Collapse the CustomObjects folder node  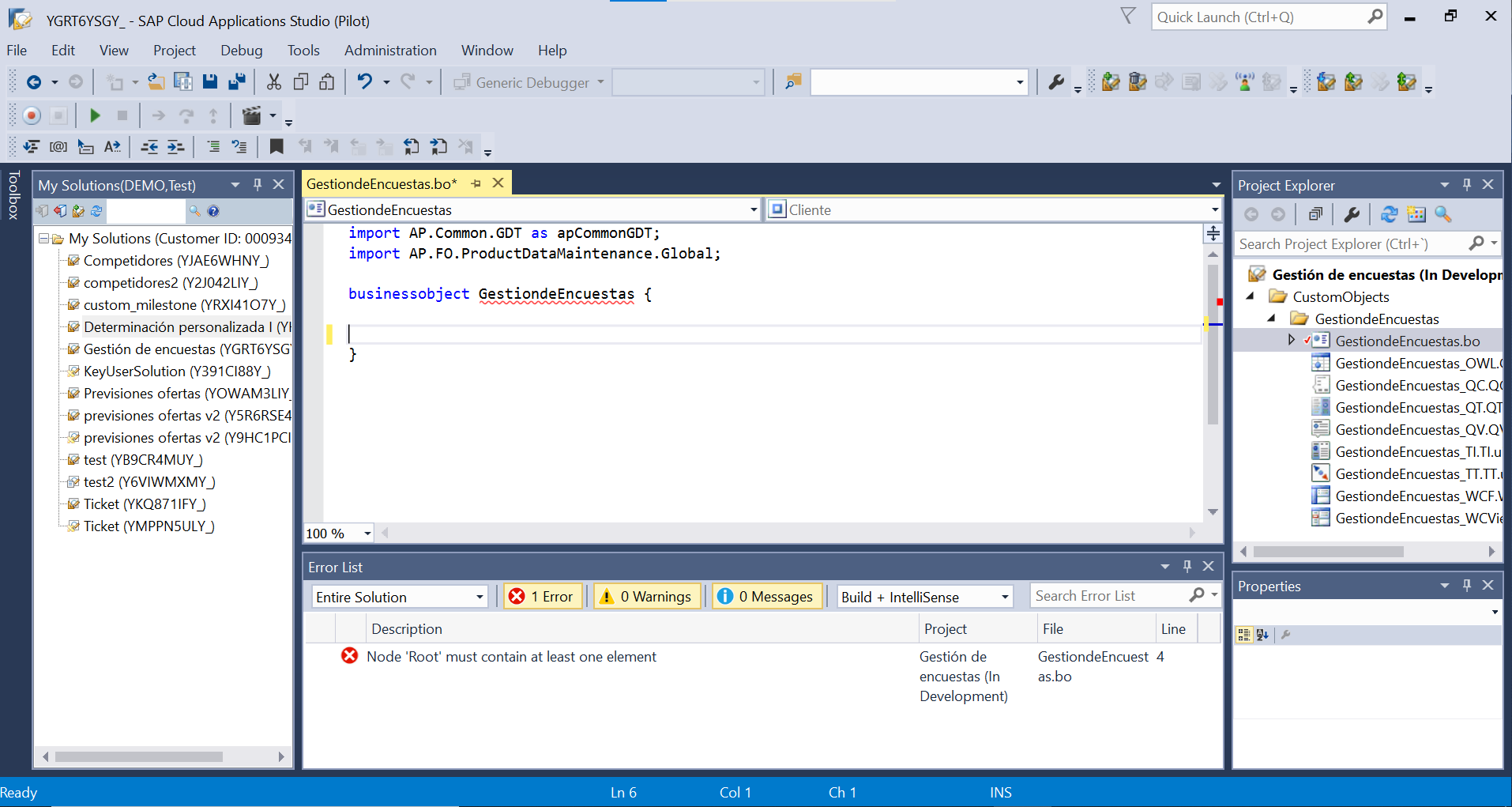[1250, 296]
